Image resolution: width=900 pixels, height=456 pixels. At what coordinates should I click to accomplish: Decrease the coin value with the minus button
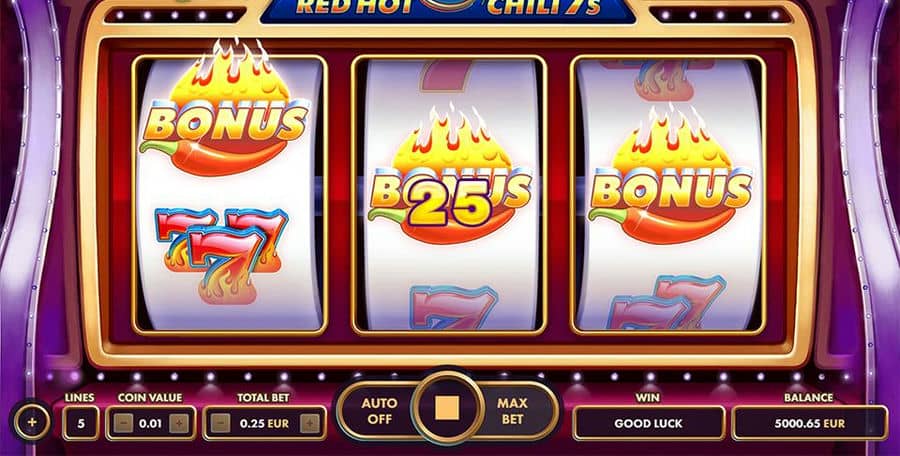coord(123,424)
